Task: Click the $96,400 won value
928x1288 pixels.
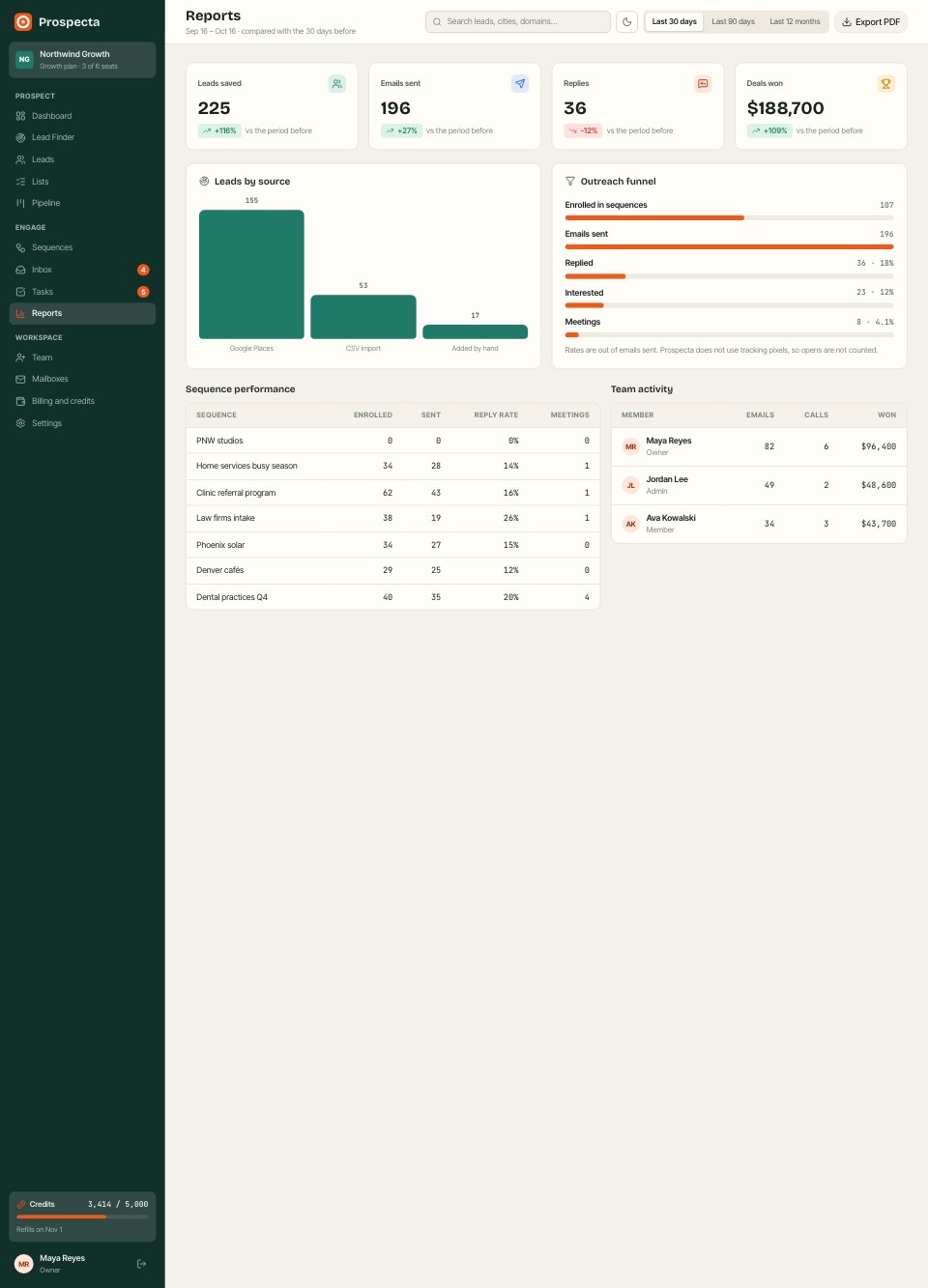Action: (879, 446)
